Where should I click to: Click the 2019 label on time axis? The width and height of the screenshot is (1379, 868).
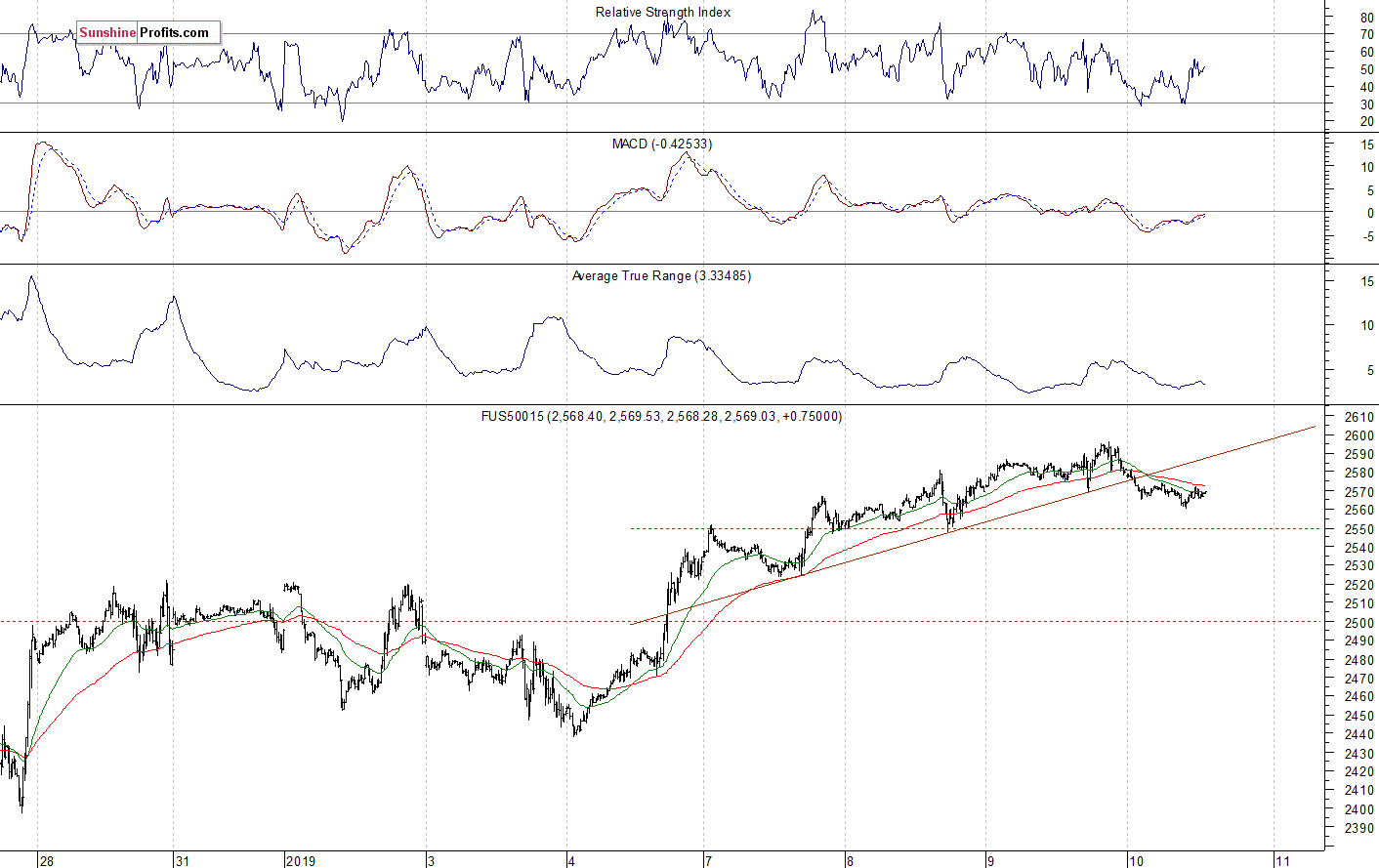tap(302, 860)
